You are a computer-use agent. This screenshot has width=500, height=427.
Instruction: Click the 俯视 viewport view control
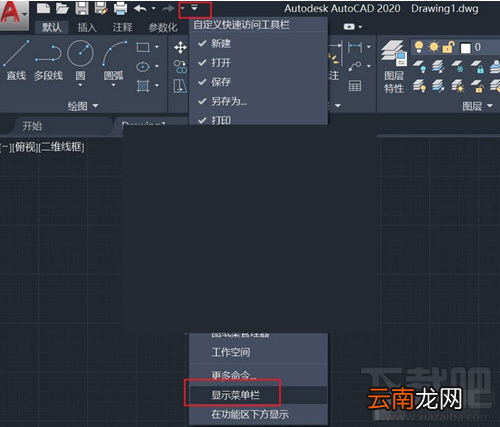26,147
